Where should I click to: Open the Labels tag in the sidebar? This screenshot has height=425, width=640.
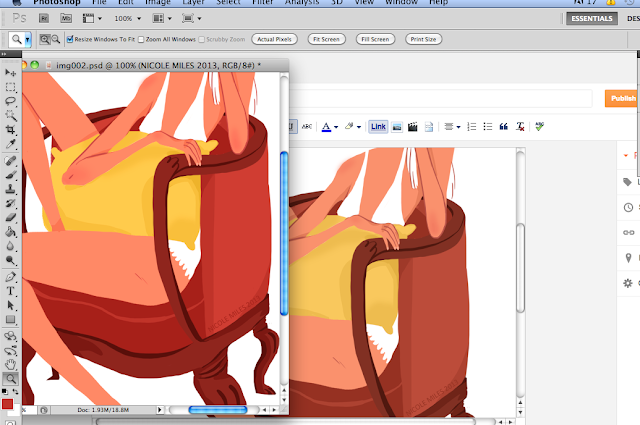pyautogui.click(x=627, y=182)
